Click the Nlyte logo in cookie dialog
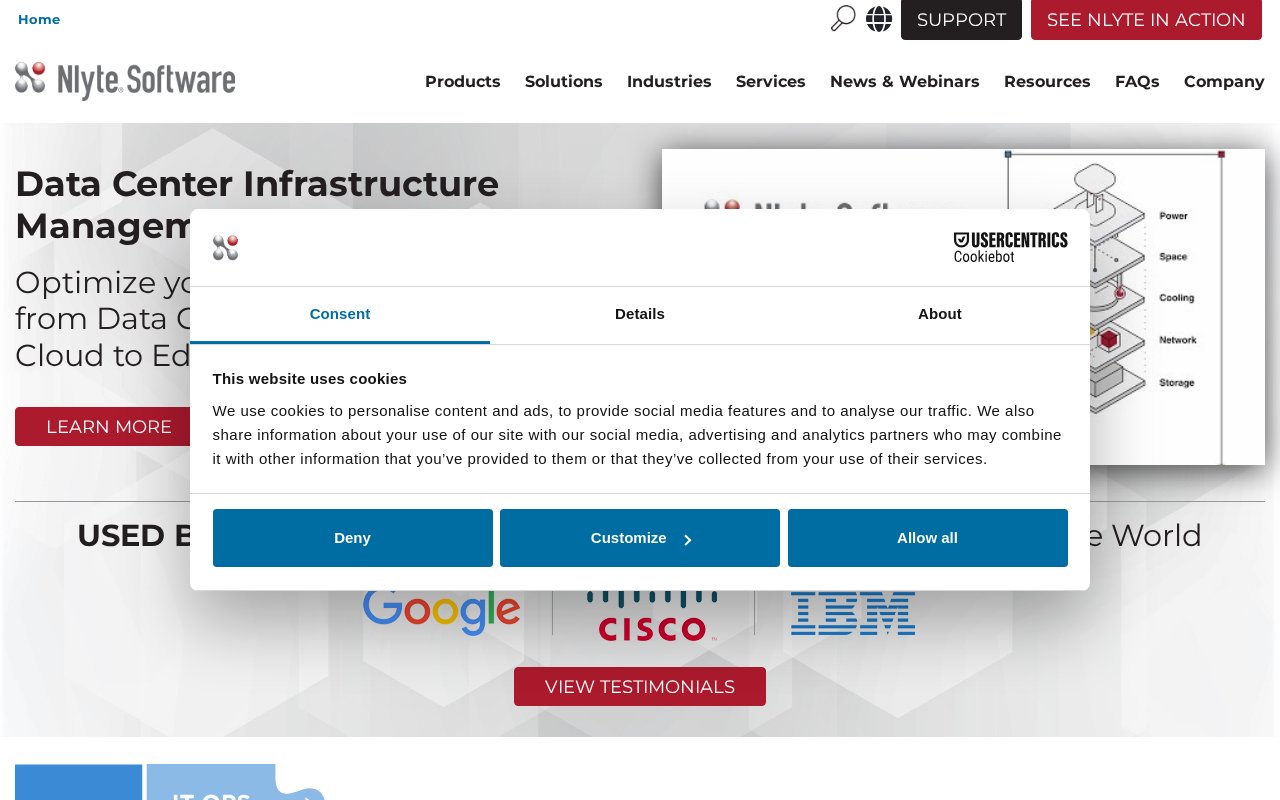The image size is (1280, 800). point(226,248)
